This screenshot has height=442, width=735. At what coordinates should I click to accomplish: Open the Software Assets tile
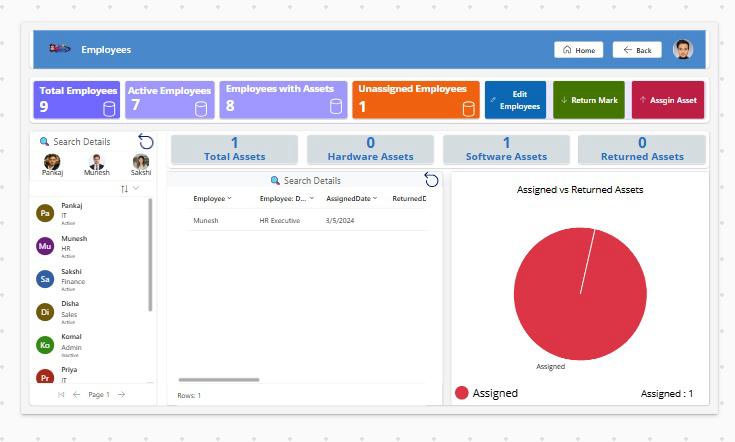506,150
